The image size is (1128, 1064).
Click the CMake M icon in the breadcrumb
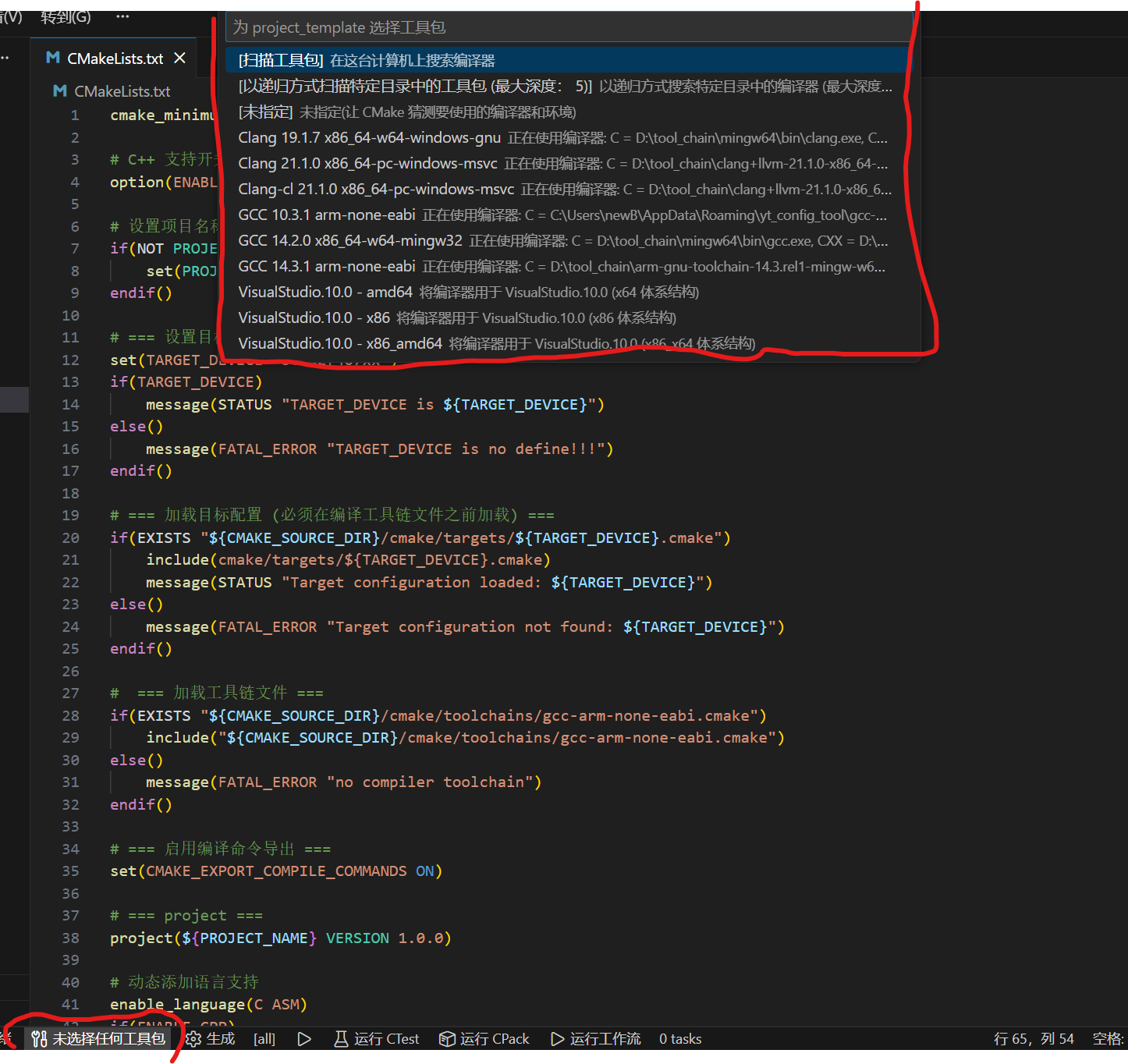click(x=59, y=91)
